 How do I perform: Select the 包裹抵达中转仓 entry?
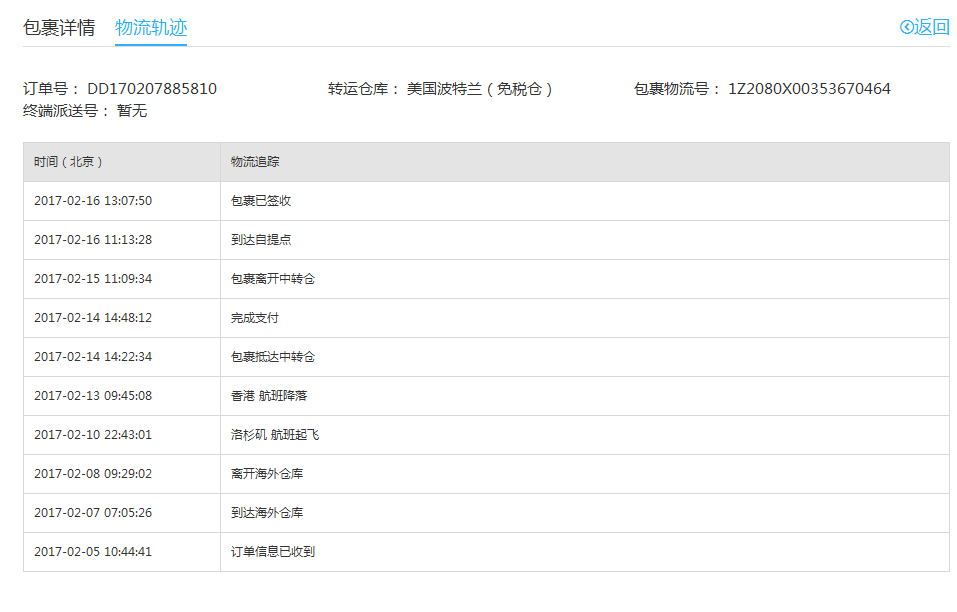tap(273, 357)
